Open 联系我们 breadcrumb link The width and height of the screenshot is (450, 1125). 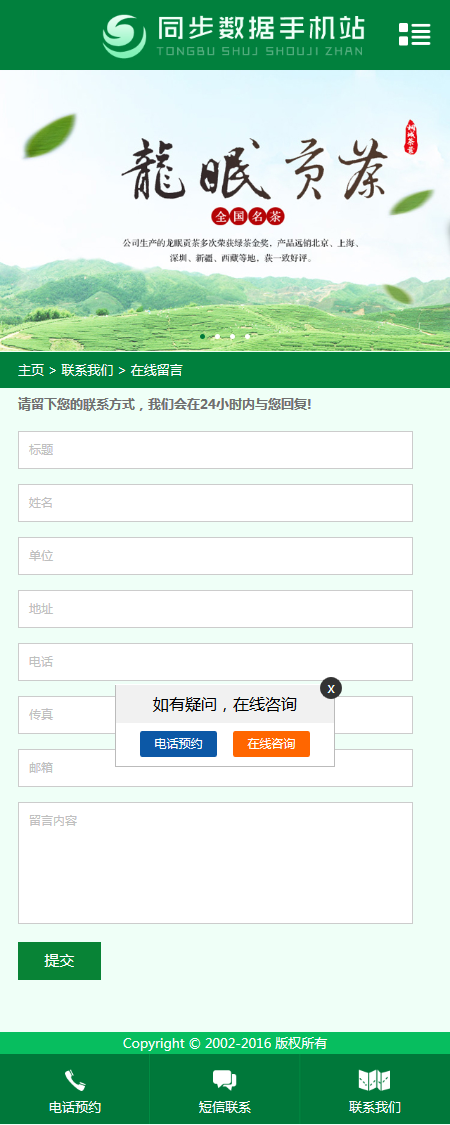click(x=88, y=370)
